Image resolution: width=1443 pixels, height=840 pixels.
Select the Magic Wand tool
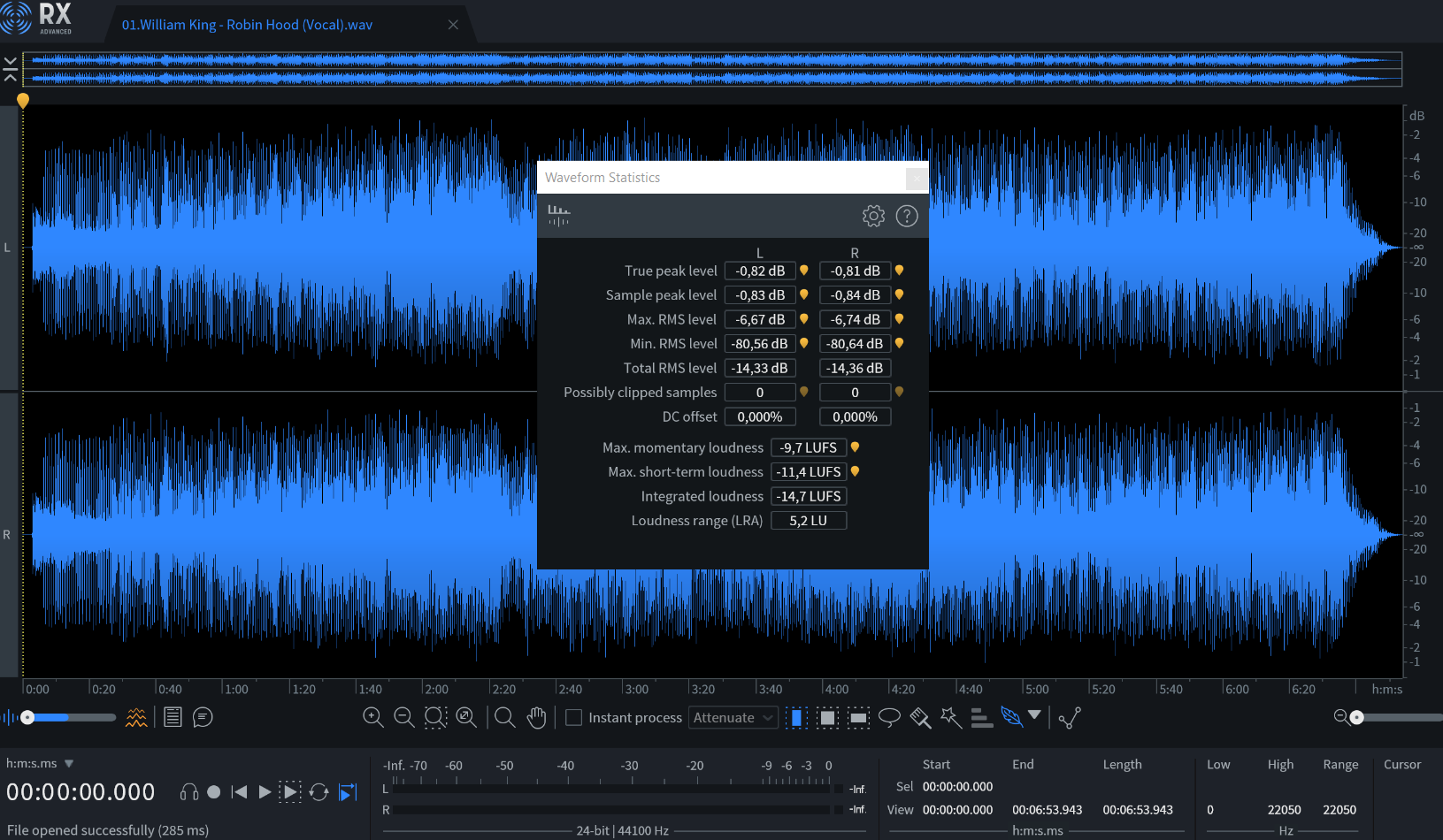(951, 718)
